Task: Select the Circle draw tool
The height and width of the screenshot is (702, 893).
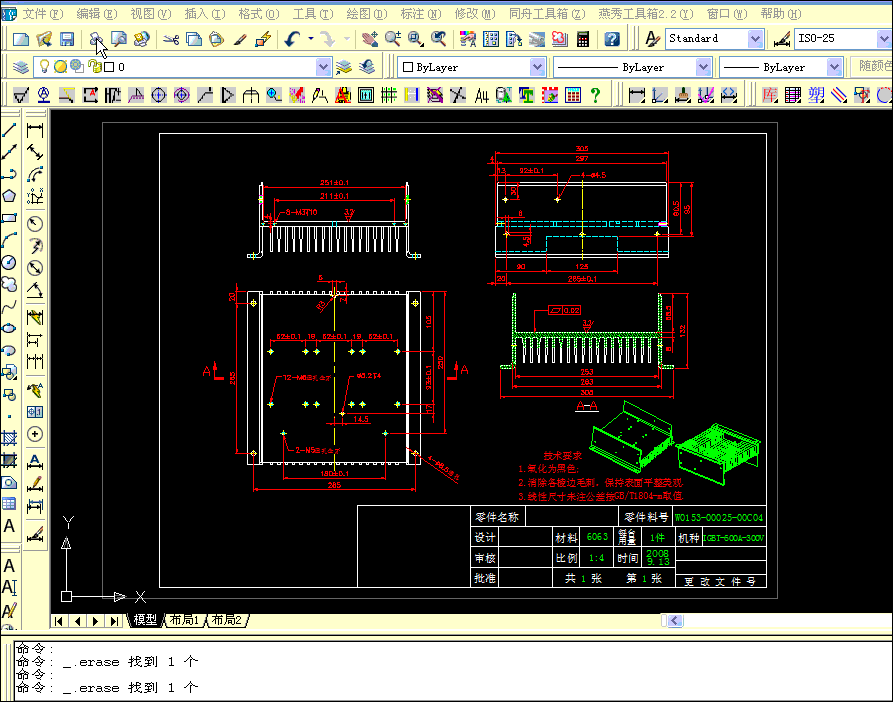Action: tap(9, 262)
